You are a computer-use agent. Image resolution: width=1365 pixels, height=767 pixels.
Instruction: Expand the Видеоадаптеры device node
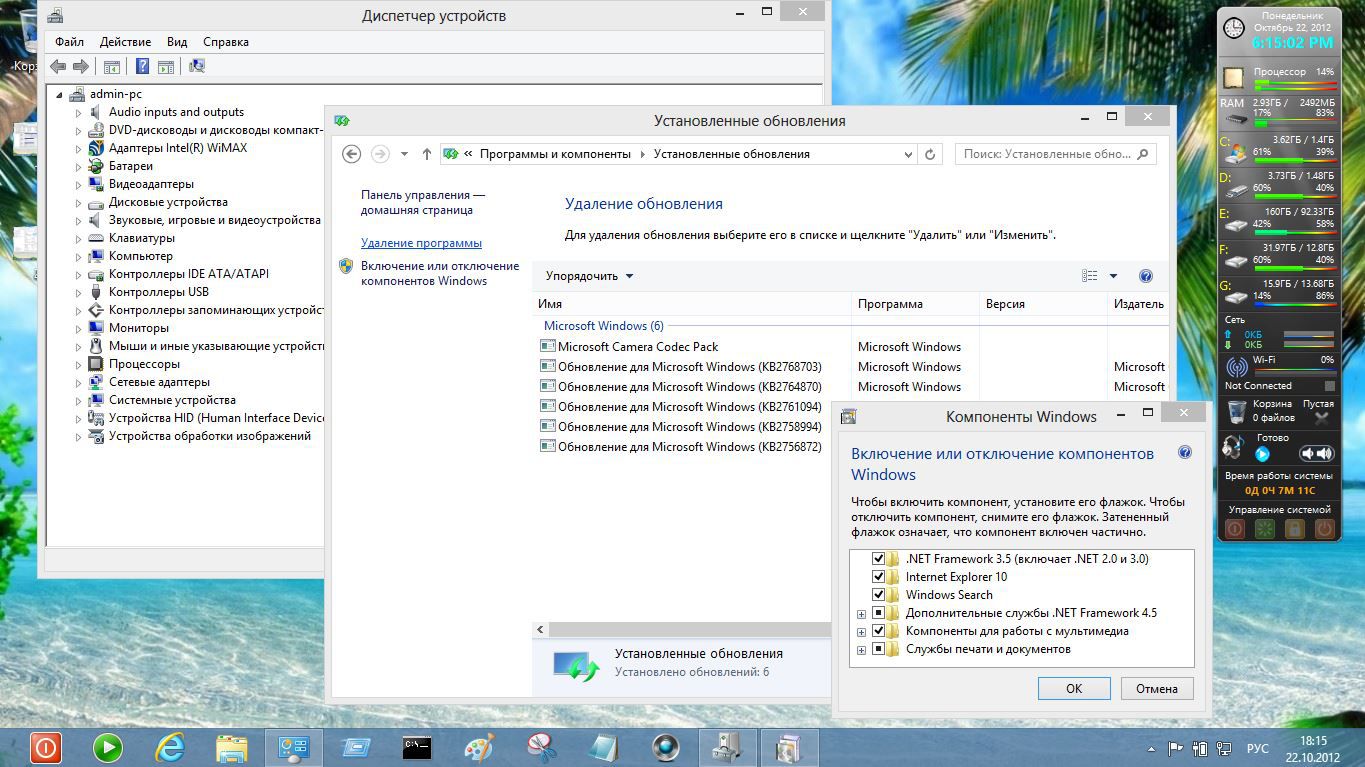[x=78, y=184]
